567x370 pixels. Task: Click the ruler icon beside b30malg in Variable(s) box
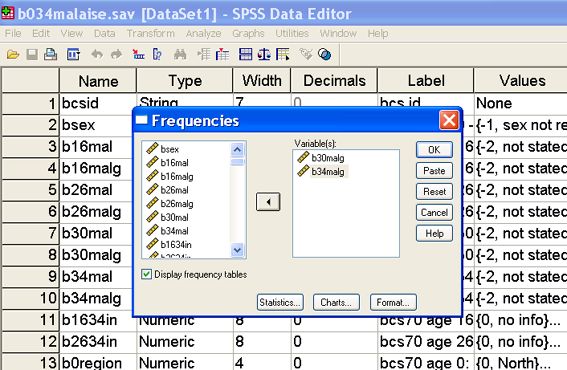(303, 157)
